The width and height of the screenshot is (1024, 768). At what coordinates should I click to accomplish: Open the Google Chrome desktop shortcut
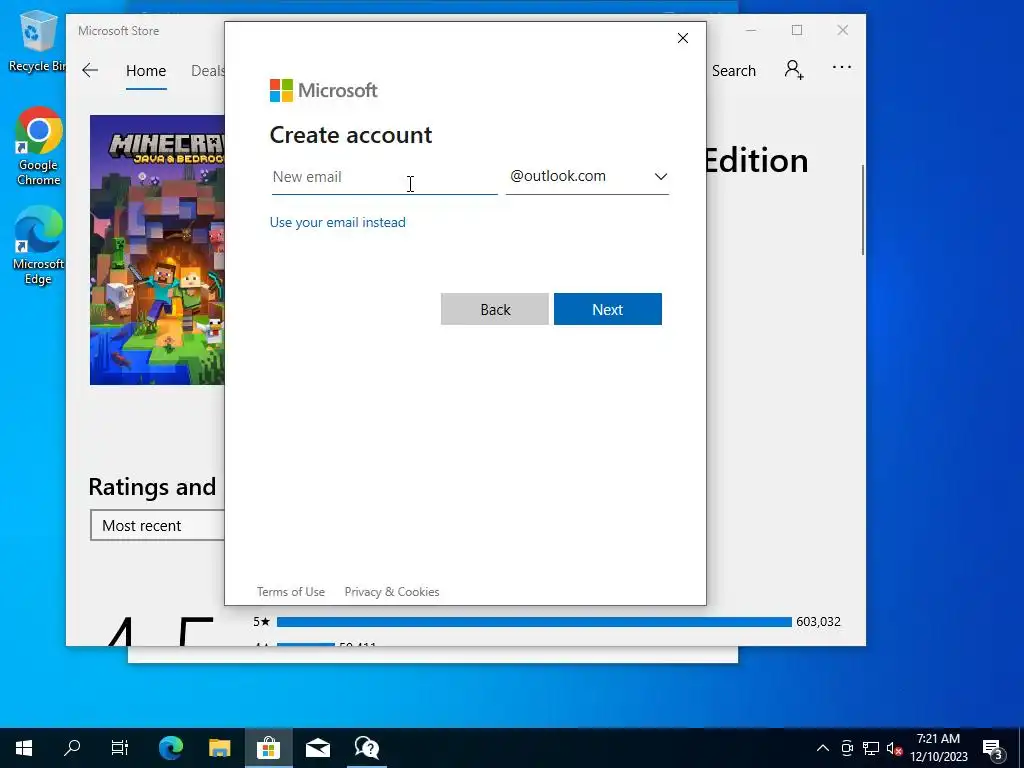point(39,147)
